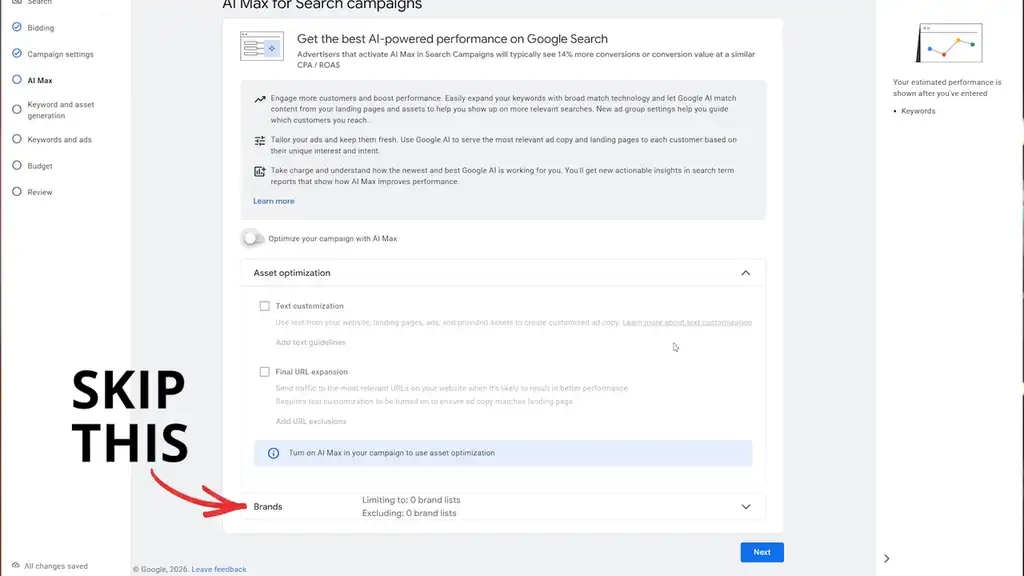Click the Keyword and asset generation circle icon

pos(17,109)
